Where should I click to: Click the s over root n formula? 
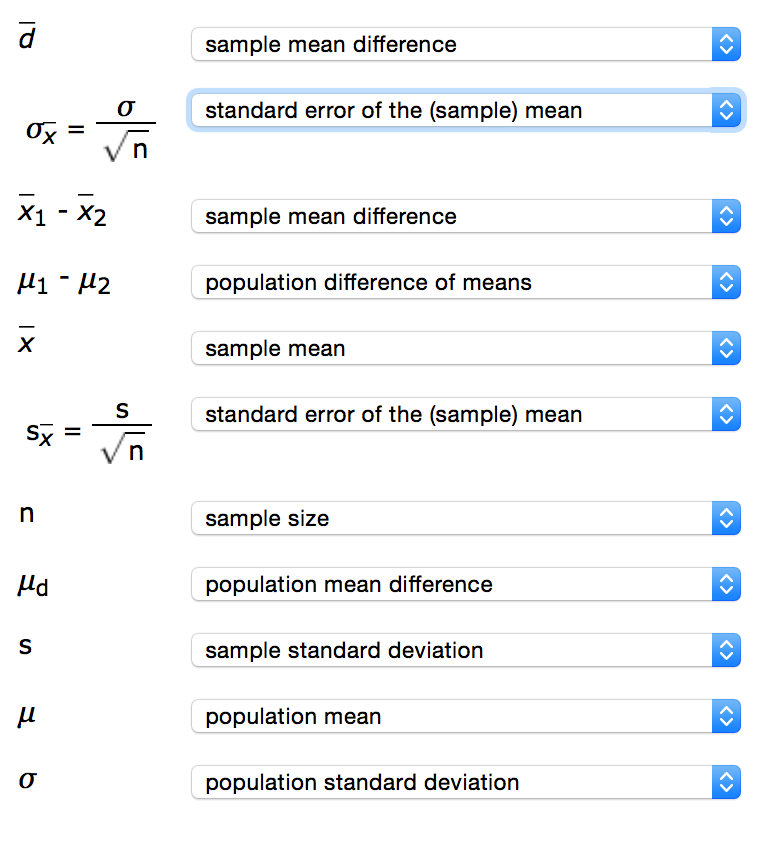pos(88,433)
